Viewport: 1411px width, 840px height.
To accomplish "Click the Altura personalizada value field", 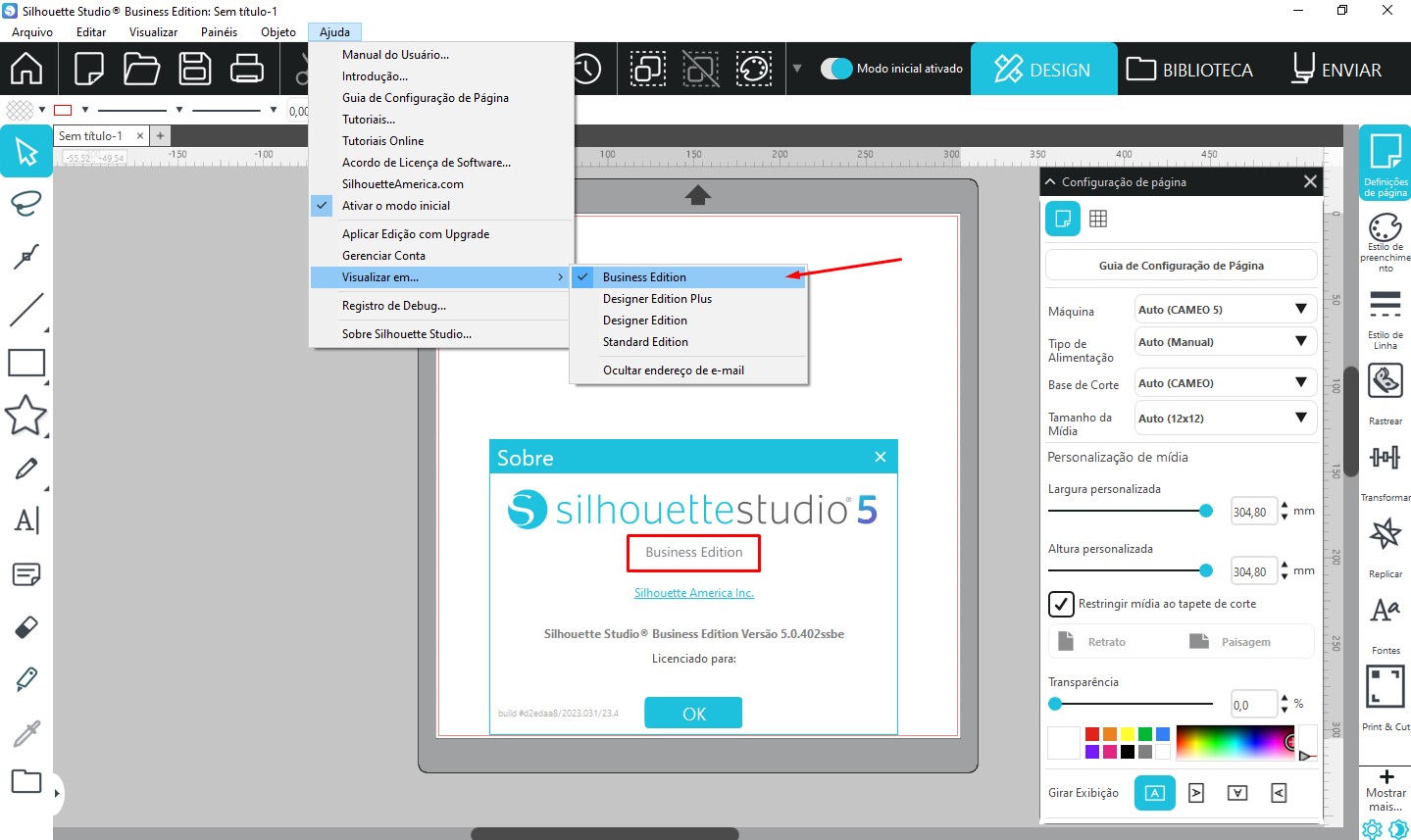I will click(x=1254, y=571).
